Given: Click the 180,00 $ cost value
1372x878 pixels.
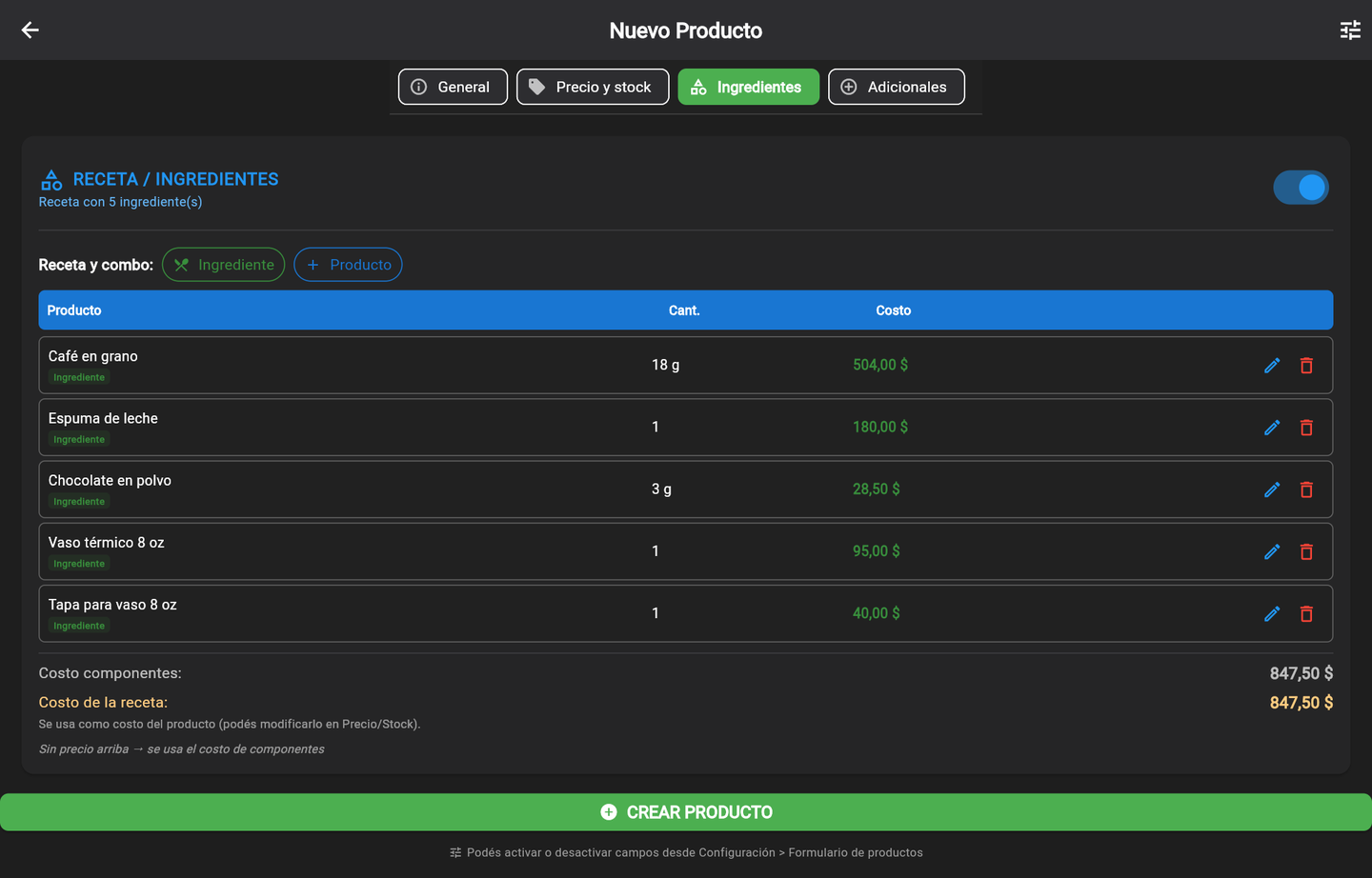Looking at the screenshot, I should click(880, 427).
